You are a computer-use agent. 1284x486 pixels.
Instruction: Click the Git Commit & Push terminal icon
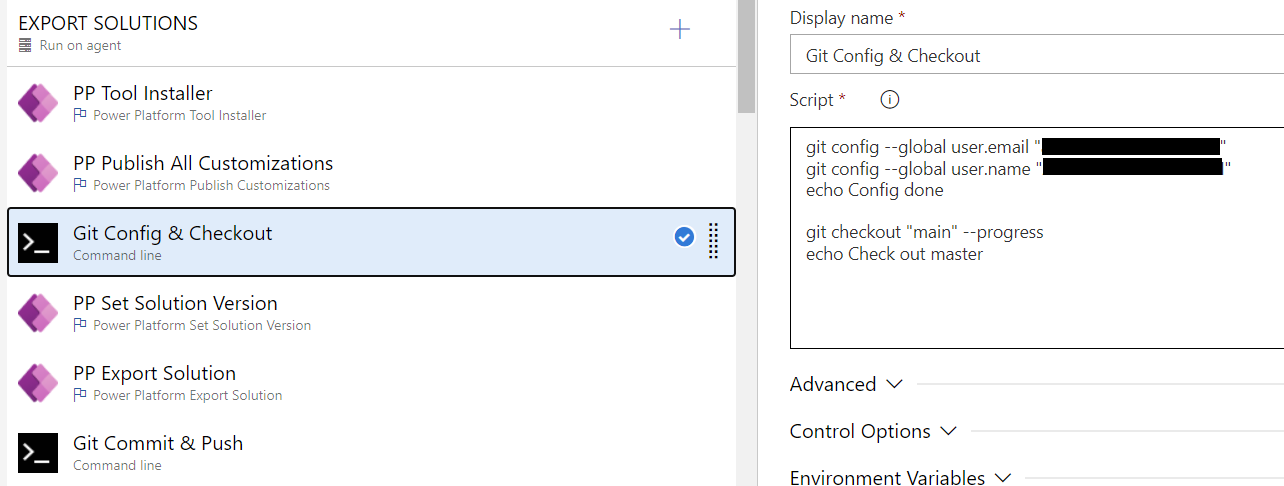[38, 453]
